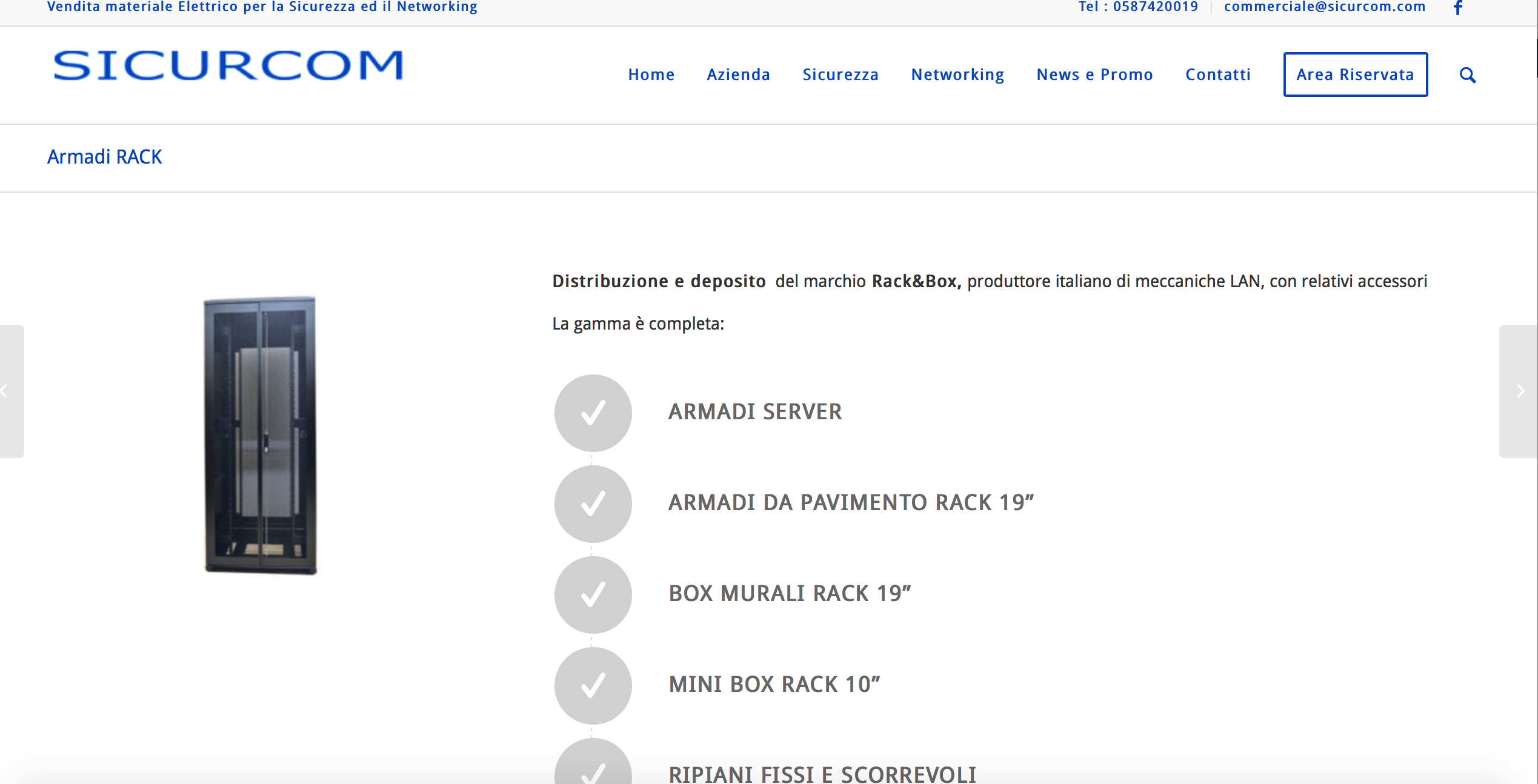Click the 'Distribuzione e deposito' bold text
Screen dimensions: 1538x784
pyautogui.click(x=659, y=281)
